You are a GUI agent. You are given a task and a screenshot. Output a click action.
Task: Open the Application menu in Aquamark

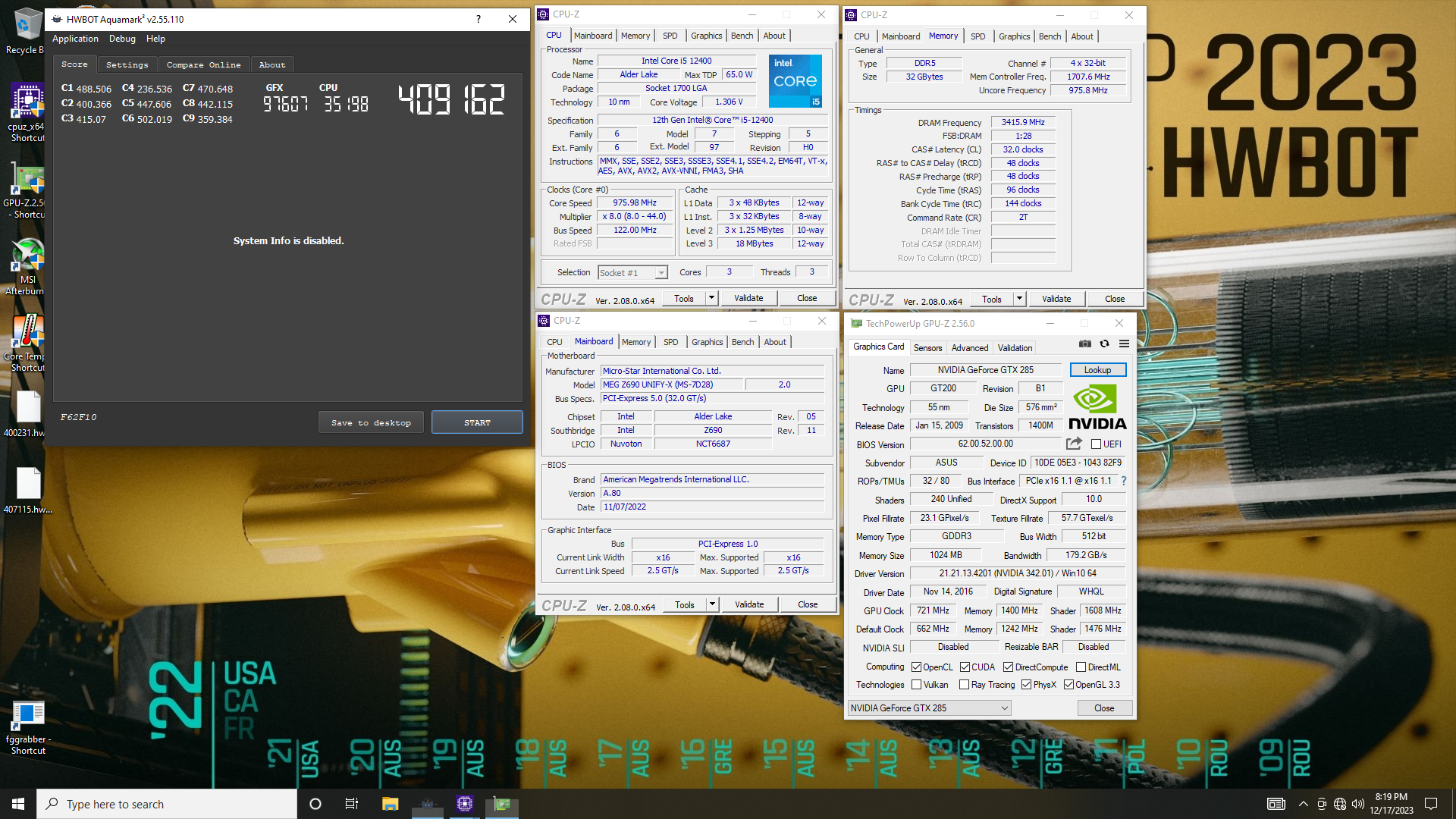point(75,39)
